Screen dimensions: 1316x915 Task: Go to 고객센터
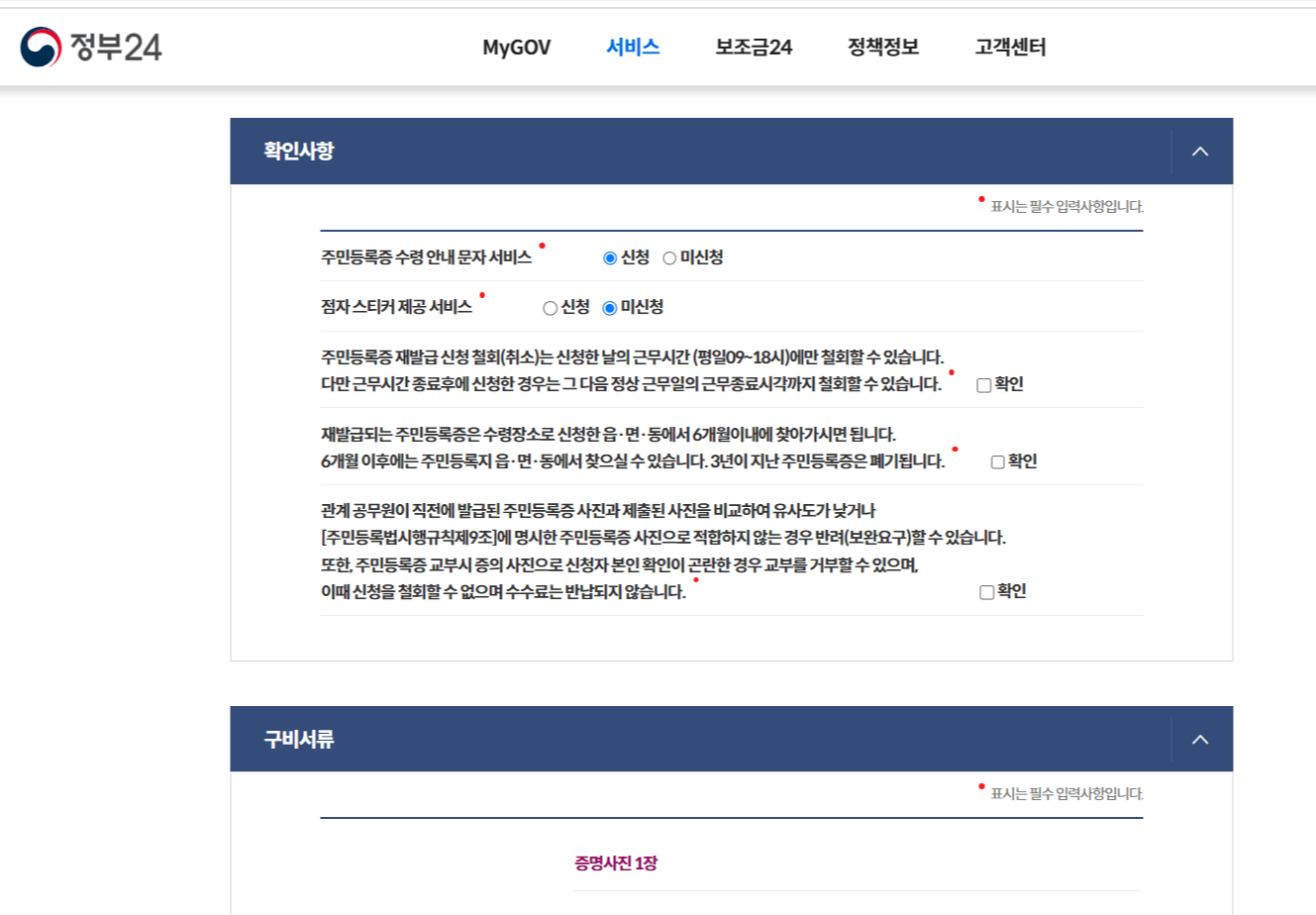tap(1009, 47)
